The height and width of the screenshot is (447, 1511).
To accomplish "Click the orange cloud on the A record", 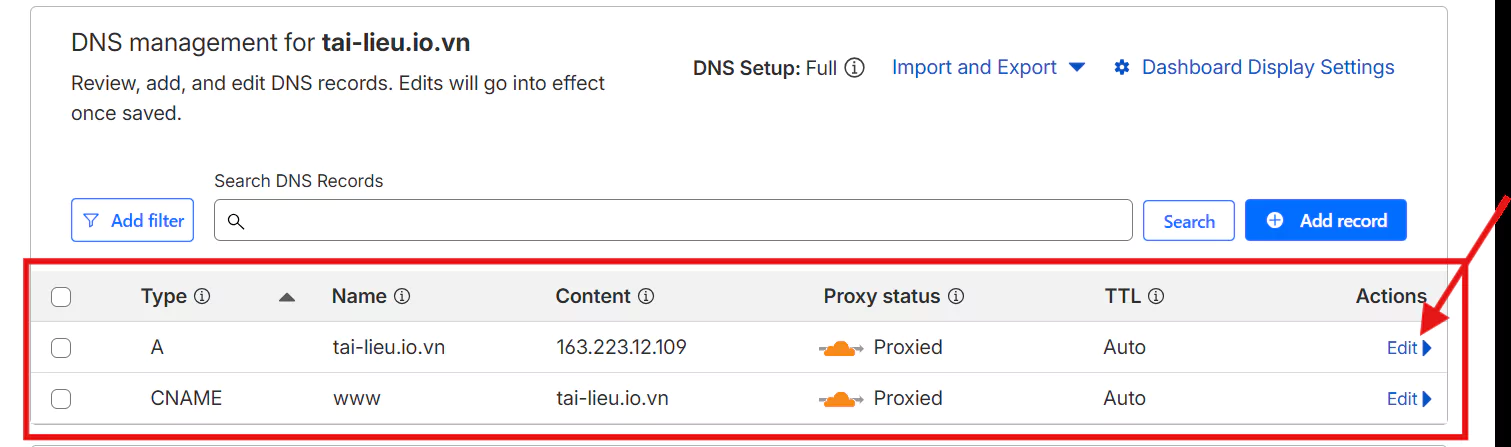I will tap(841, 348).
